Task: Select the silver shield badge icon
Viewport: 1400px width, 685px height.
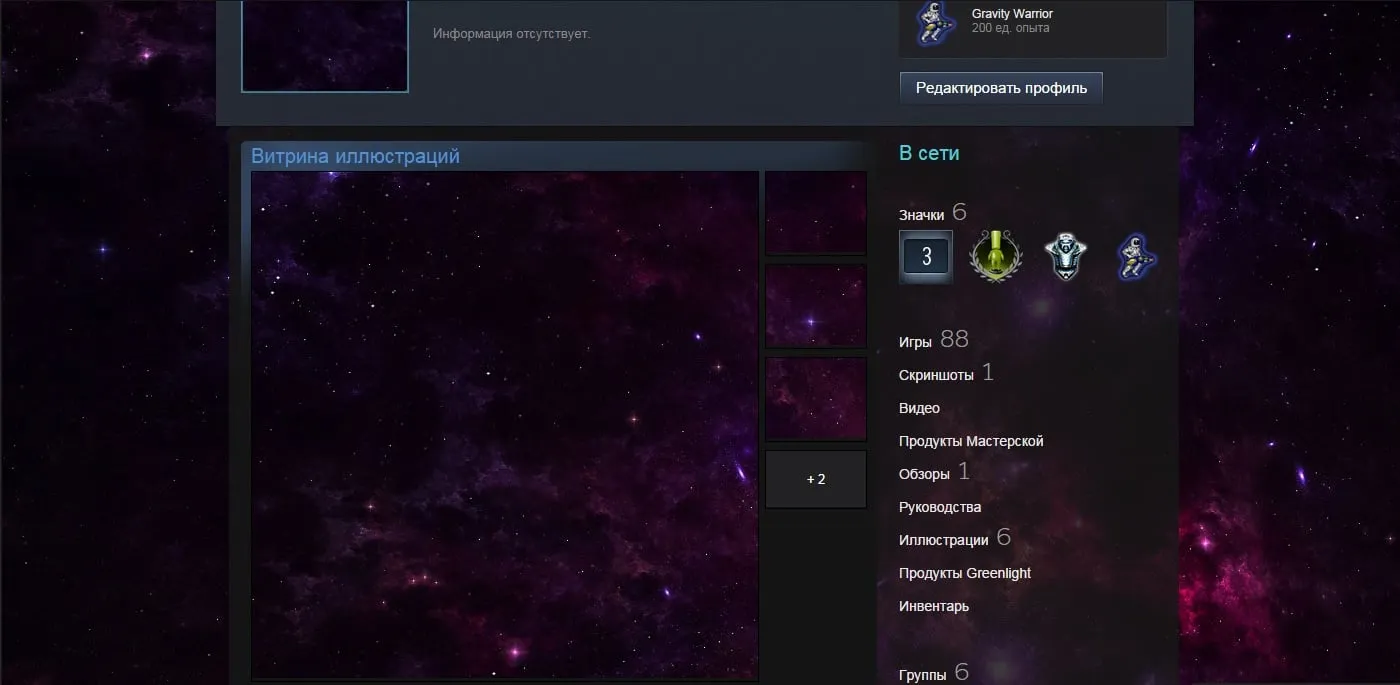Action: 1065,256
